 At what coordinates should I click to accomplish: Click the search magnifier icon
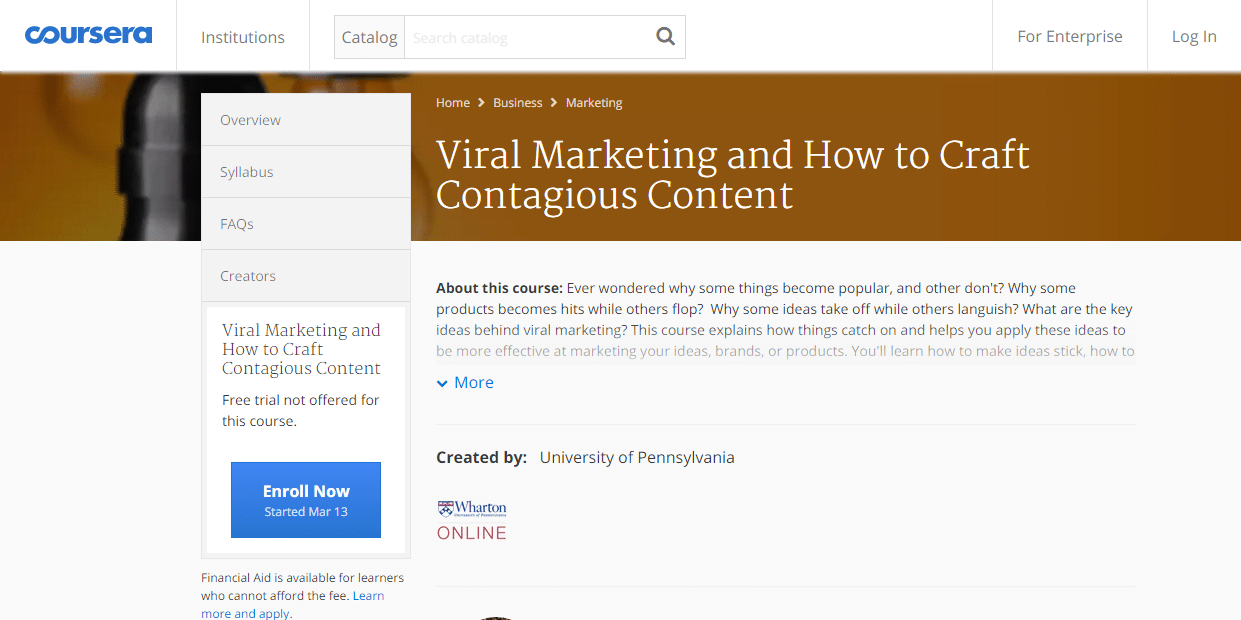coord(665,37)
